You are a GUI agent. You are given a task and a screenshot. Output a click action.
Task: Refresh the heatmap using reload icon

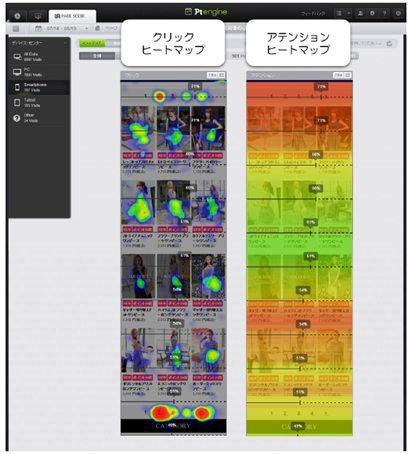[x=389, y=44]
